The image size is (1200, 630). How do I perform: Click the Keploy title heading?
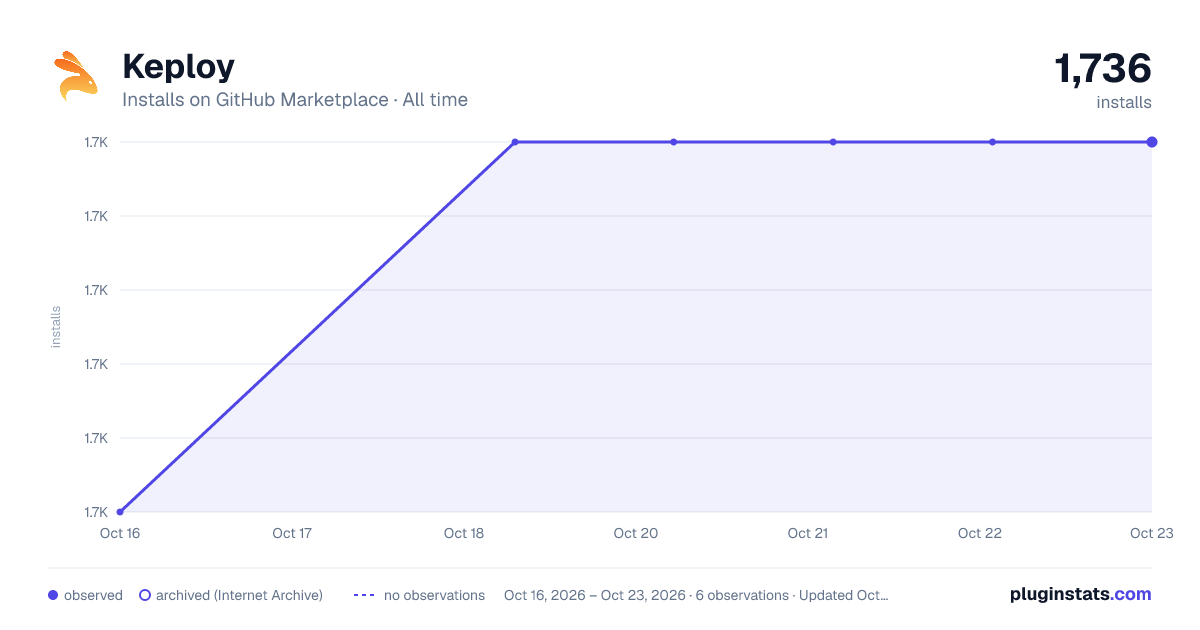[178, 66]
